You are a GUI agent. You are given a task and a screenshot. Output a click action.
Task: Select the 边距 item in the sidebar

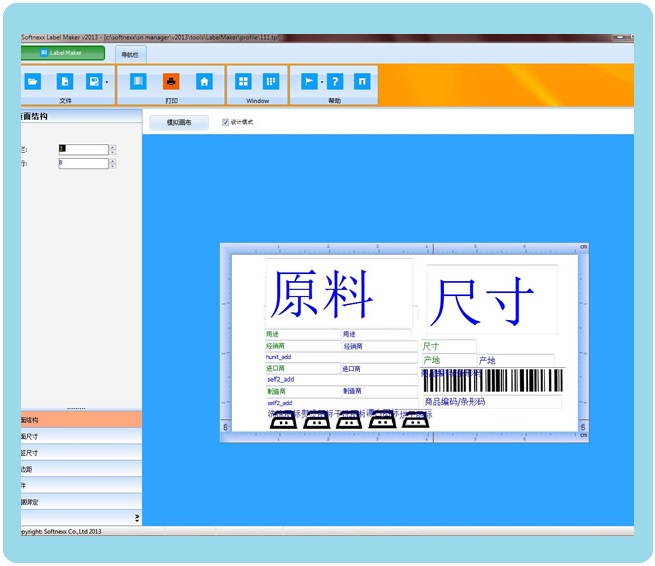click(28, 468)
